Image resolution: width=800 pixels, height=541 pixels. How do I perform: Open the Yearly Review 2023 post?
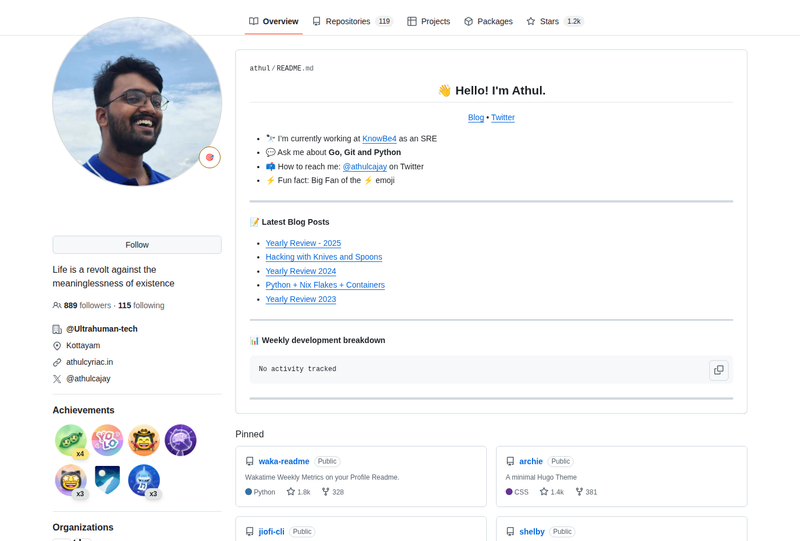[x=301, y=299]
